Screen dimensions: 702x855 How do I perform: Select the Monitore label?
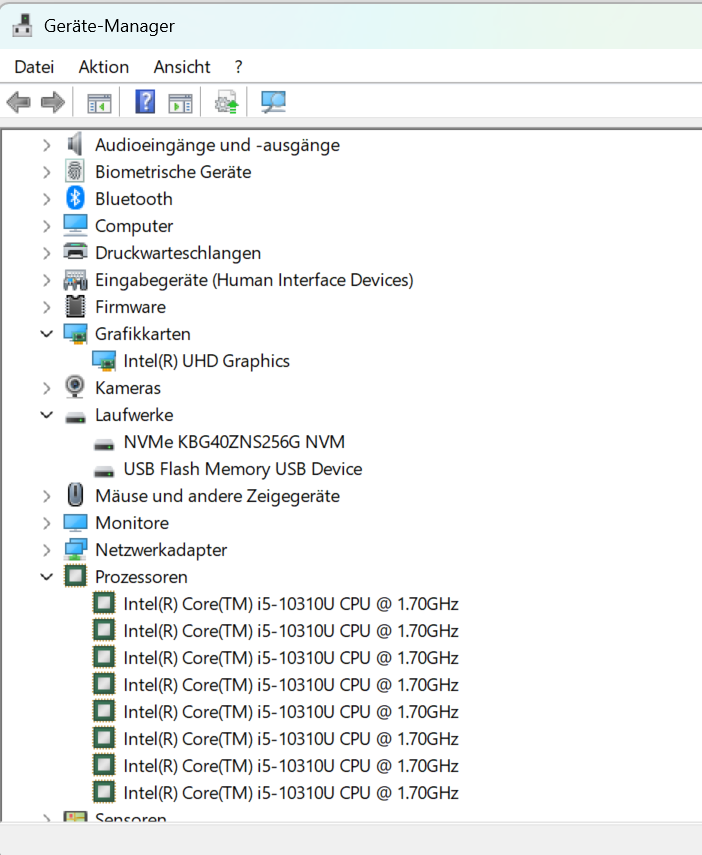pos(132,523)
